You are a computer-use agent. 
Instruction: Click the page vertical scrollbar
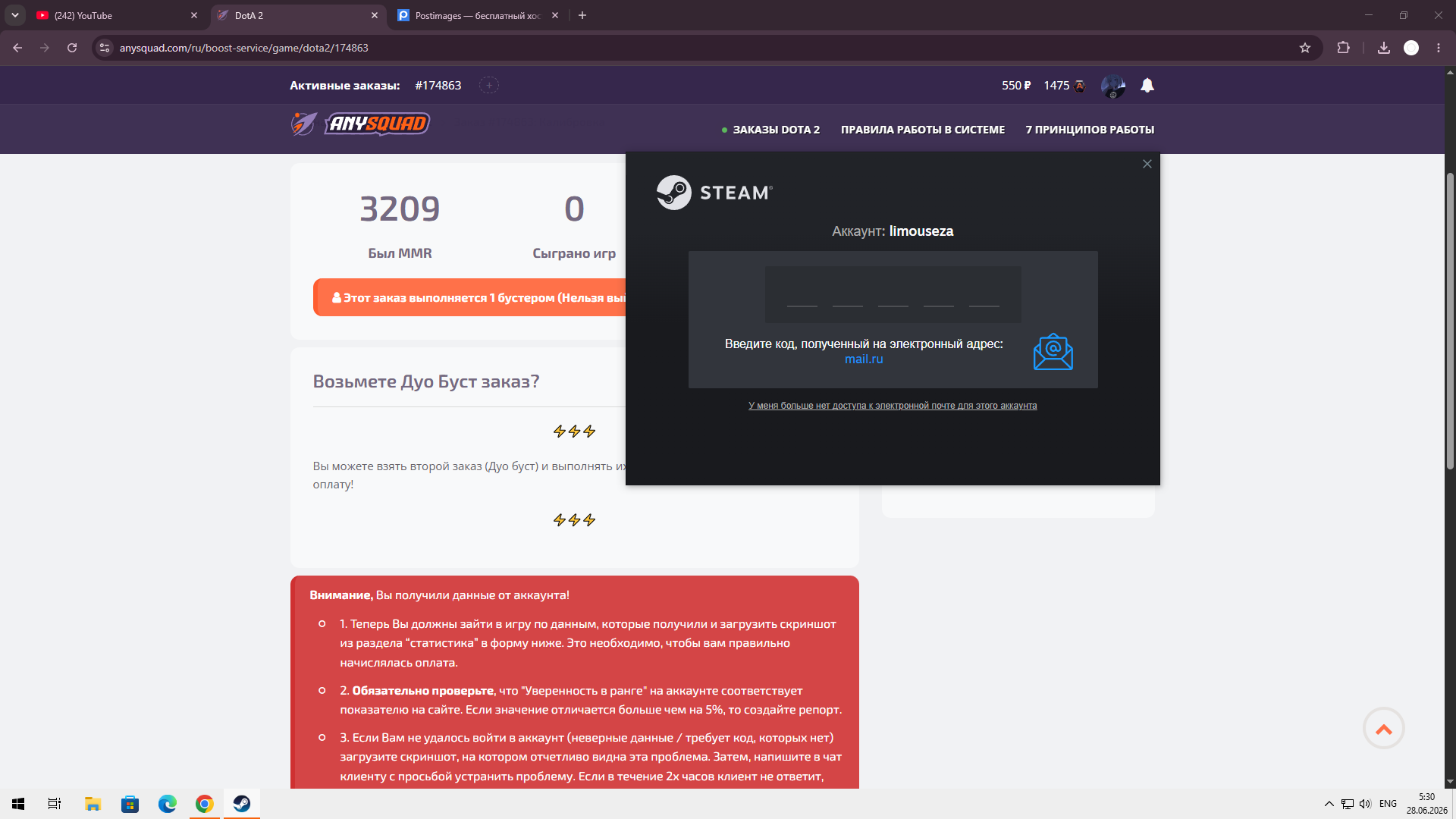pos(1450,321)
